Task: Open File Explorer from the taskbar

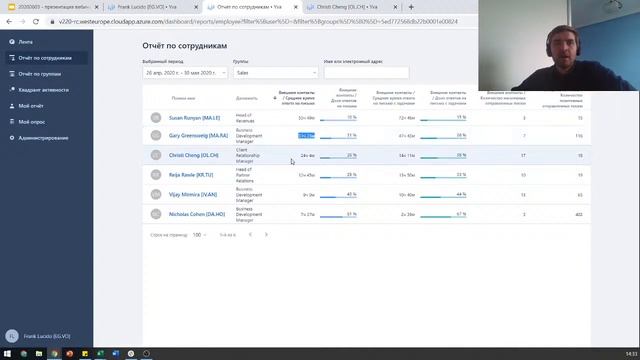Action: click(39, 353)
